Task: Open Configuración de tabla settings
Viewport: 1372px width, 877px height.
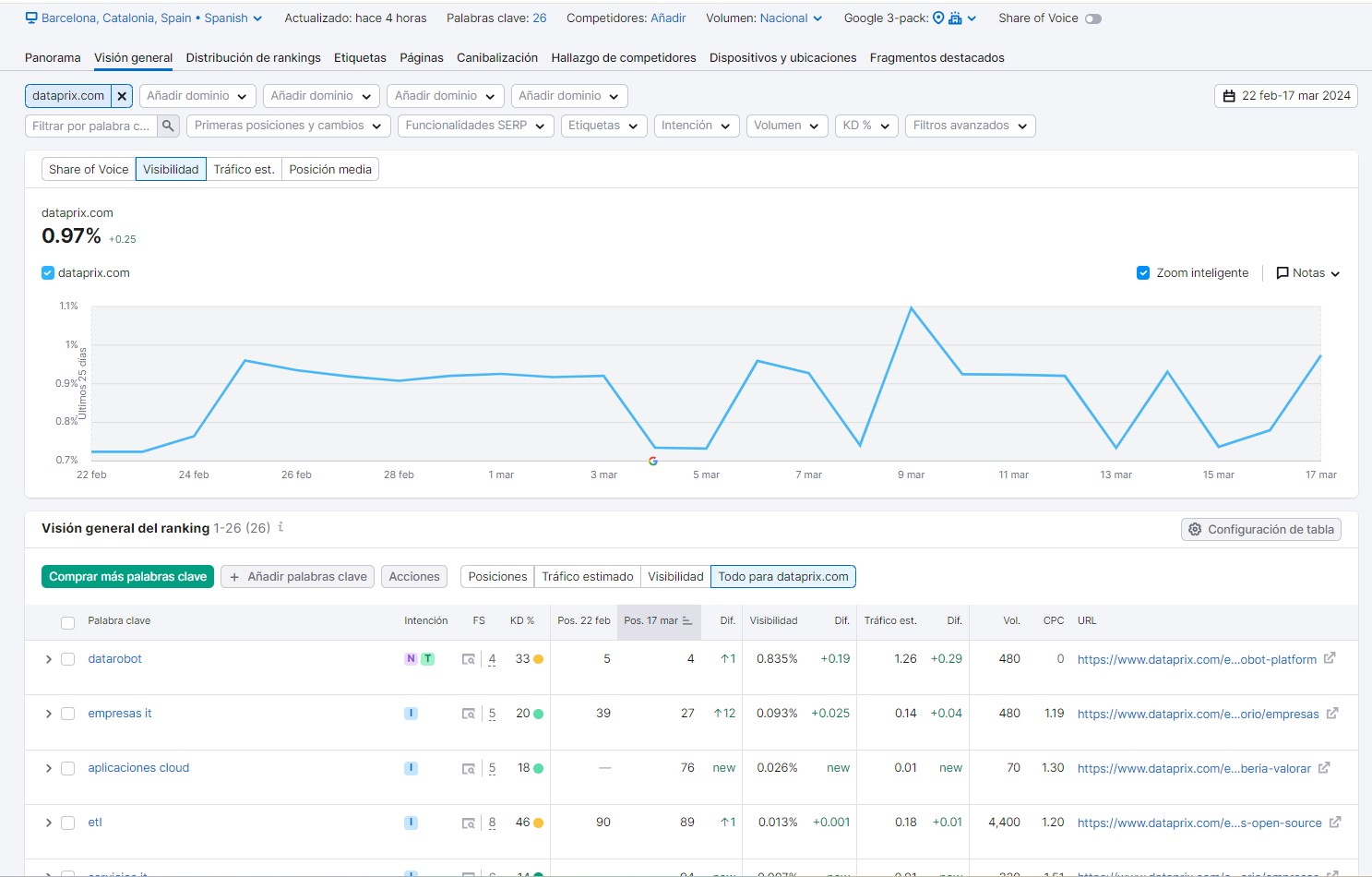Action: coord(1260,529)
